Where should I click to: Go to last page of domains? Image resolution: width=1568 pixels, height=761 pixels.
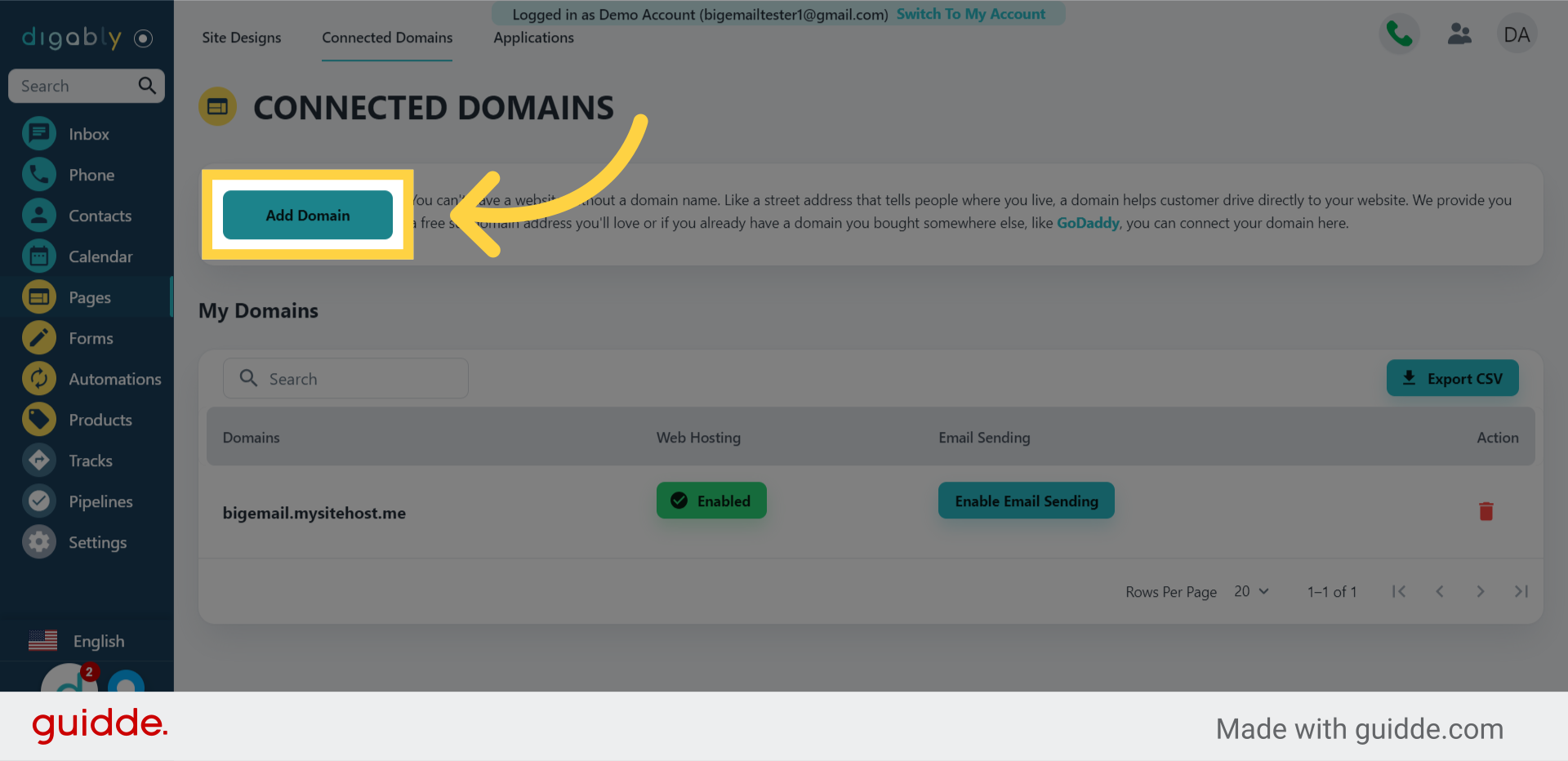click(x=1521, y=591)
